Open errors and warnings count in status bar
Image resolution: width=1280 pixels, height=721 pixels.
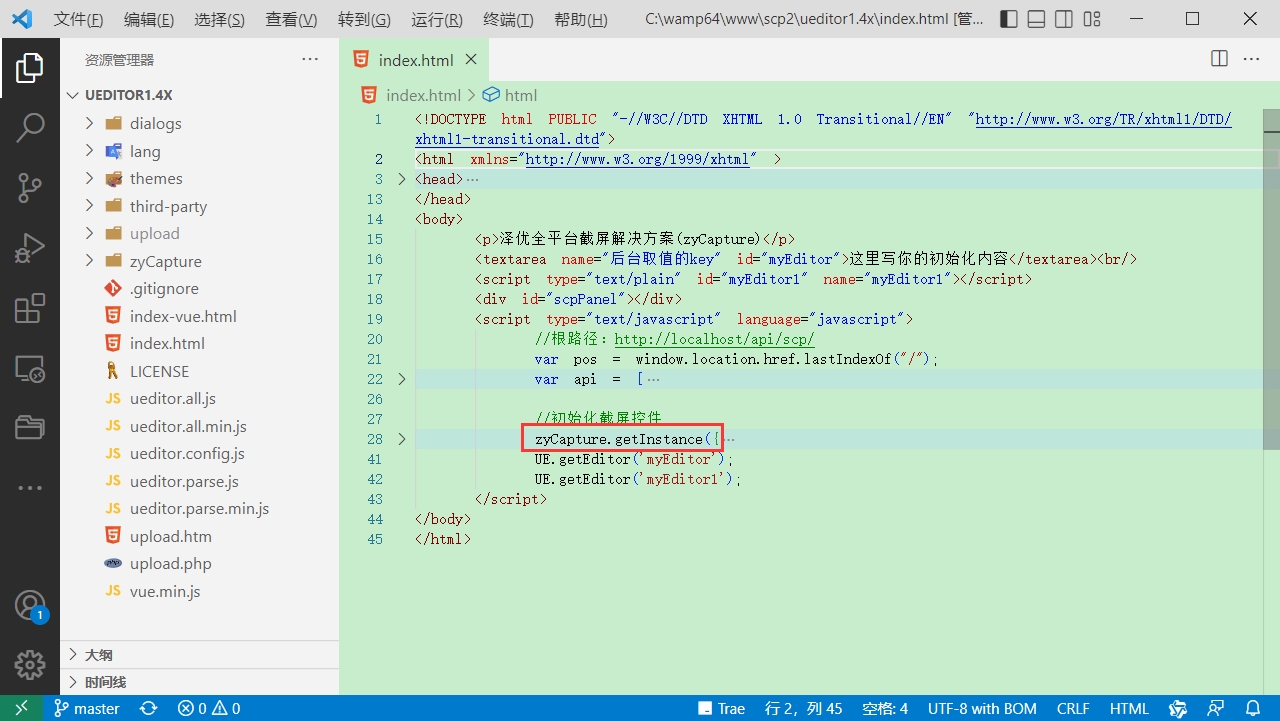[208, 708]
